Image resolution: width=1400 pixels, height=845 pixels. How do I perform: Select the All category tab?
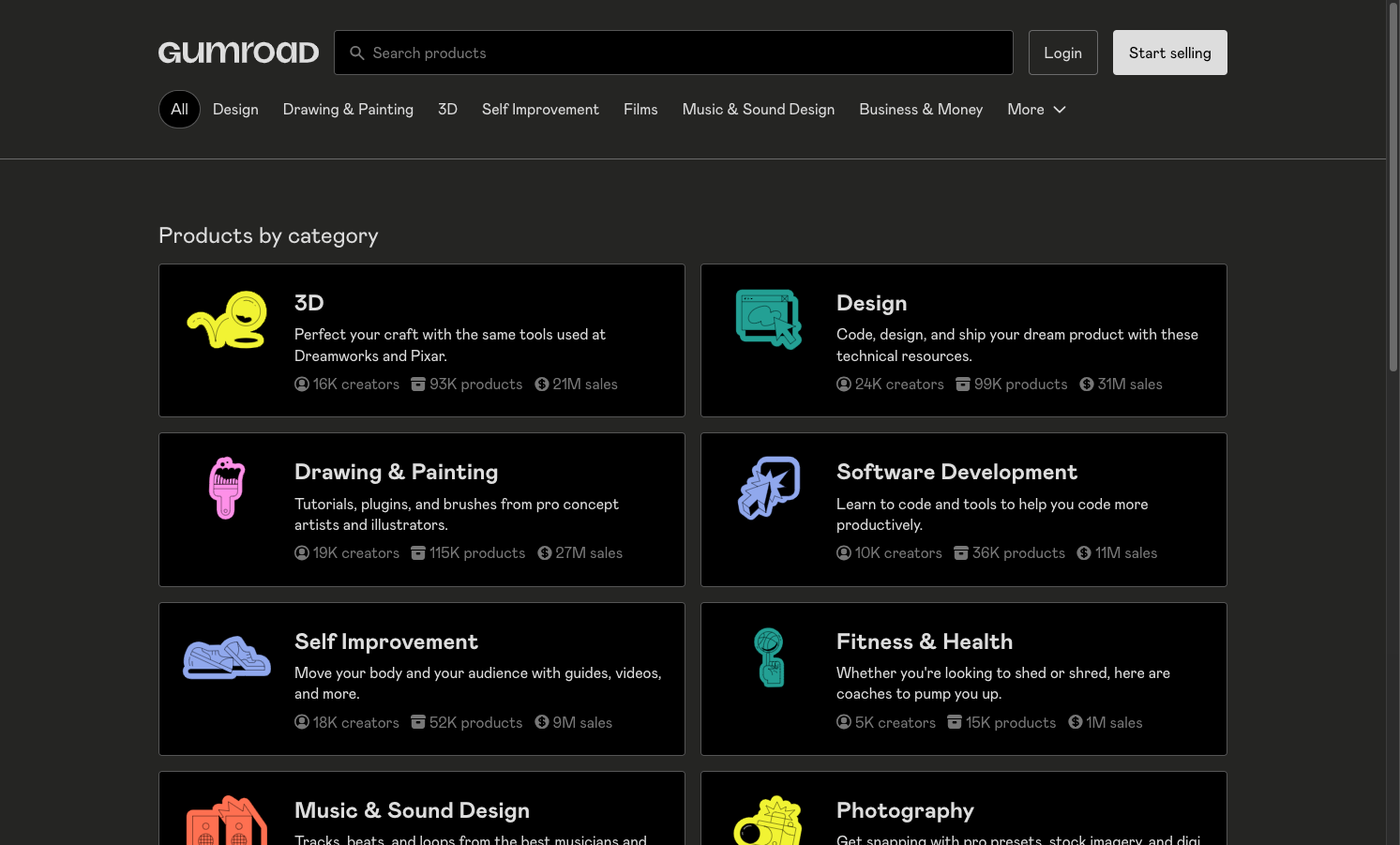coord(179,110)
